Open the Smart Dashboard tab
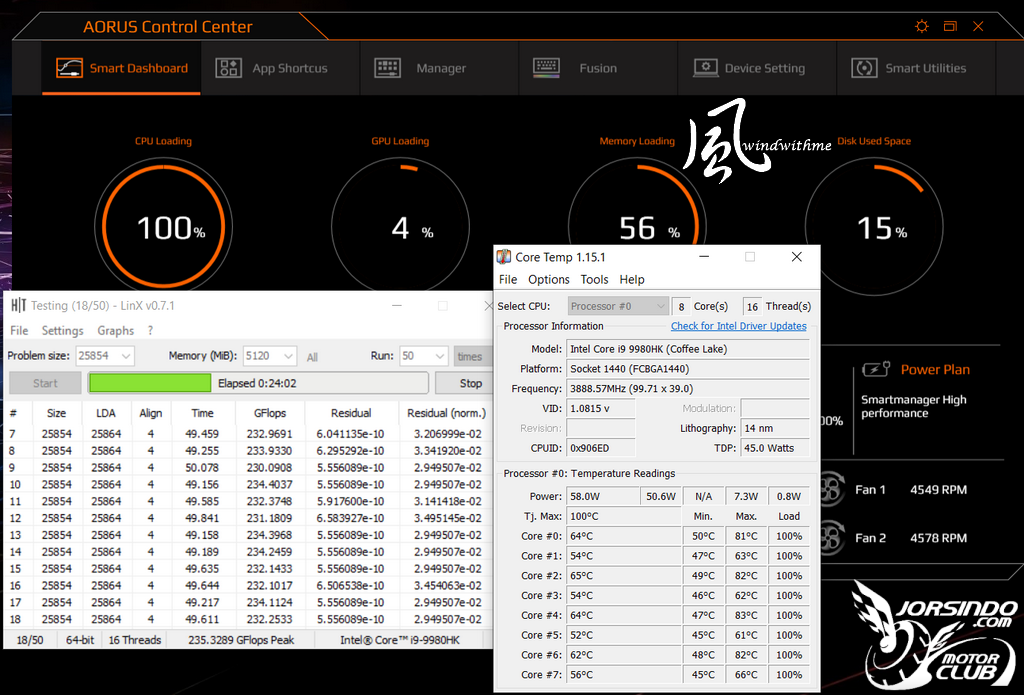Image resolution: width=1024 pixels, height=695 pixels. 121,68
